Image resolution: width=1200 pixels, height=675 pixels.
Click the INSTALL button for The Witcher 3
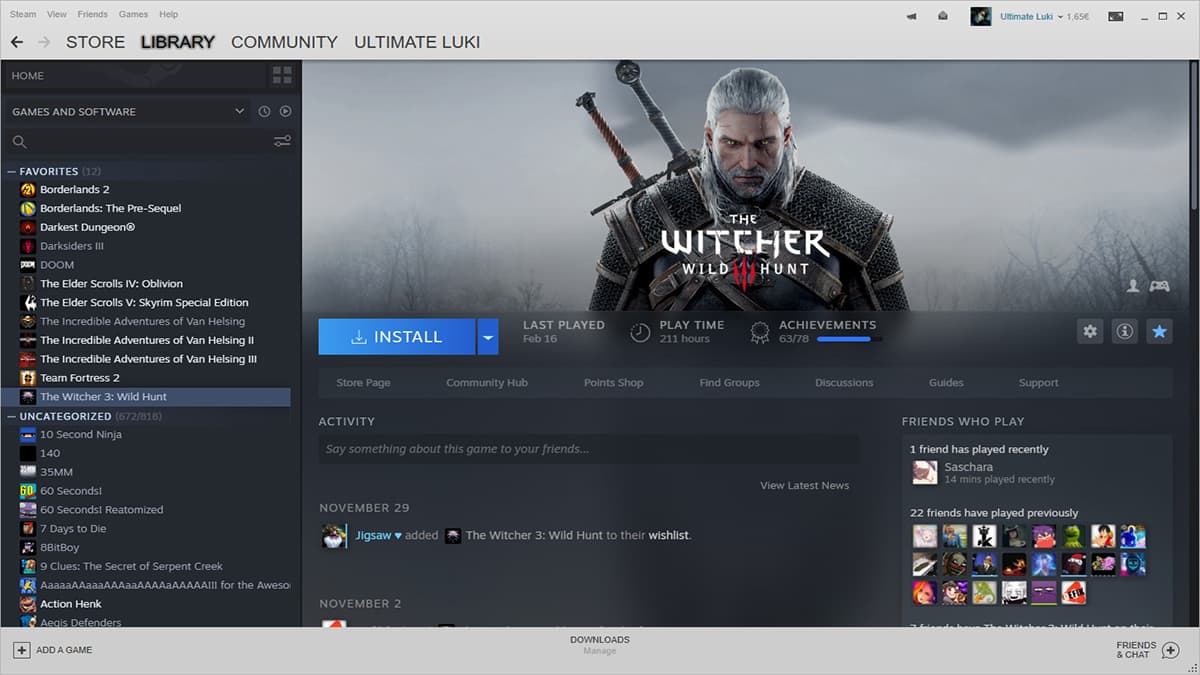click(396, 336)
